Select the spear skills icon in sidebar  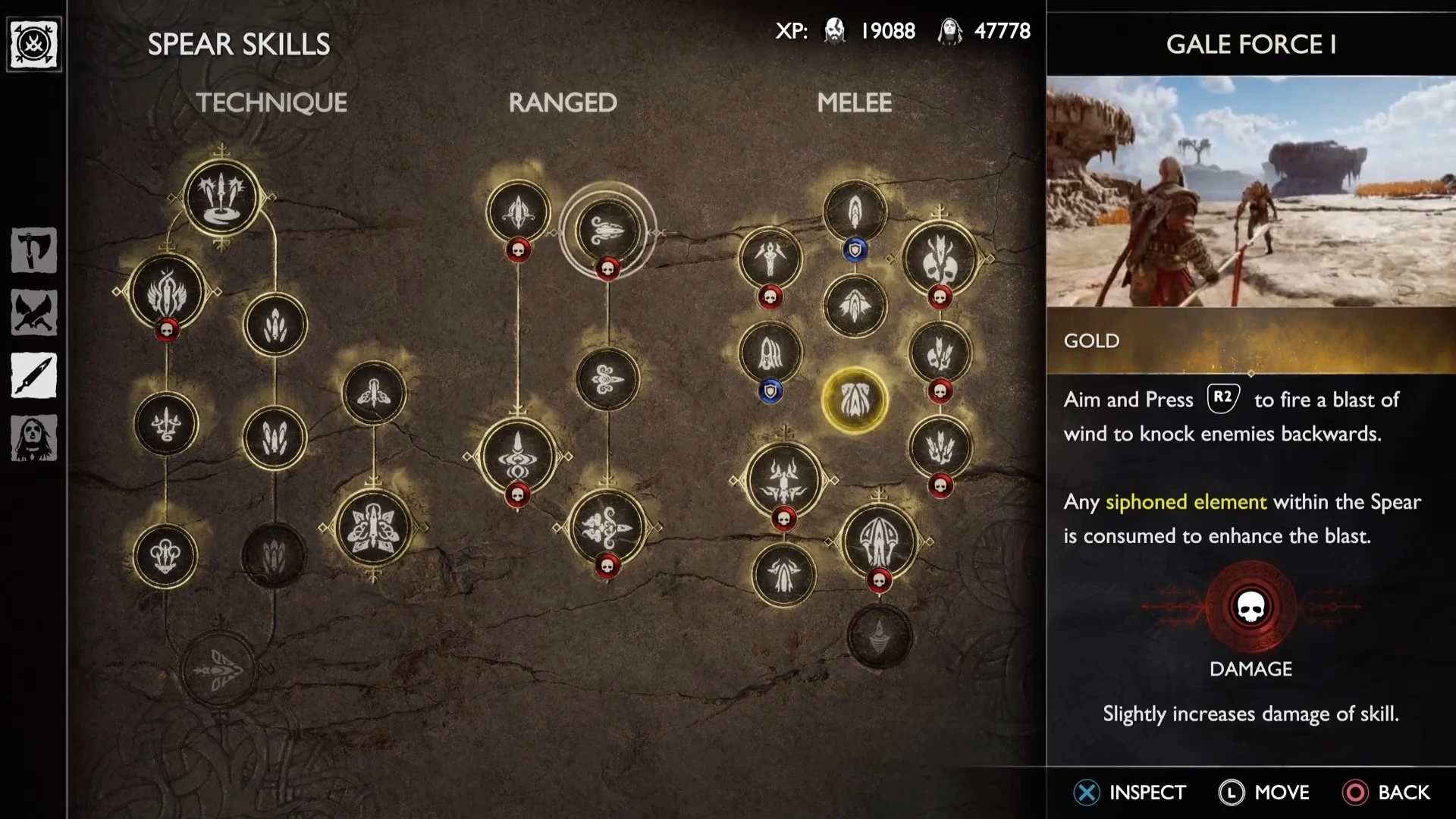click(x=34, y=375)
